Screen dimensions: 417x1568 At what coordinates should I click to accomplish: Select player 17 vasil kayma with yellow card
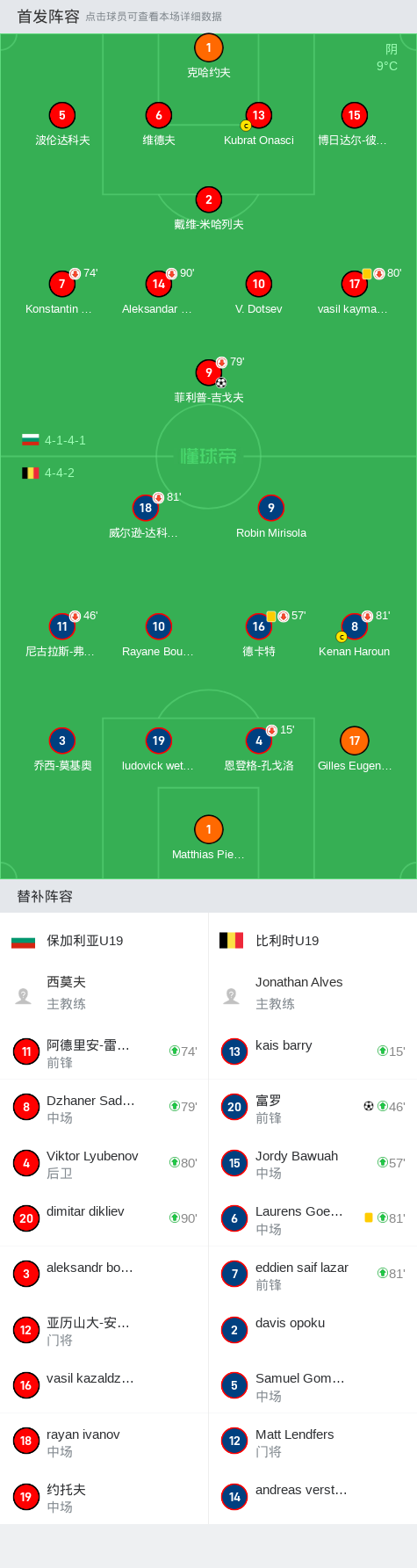click(354, 284)
